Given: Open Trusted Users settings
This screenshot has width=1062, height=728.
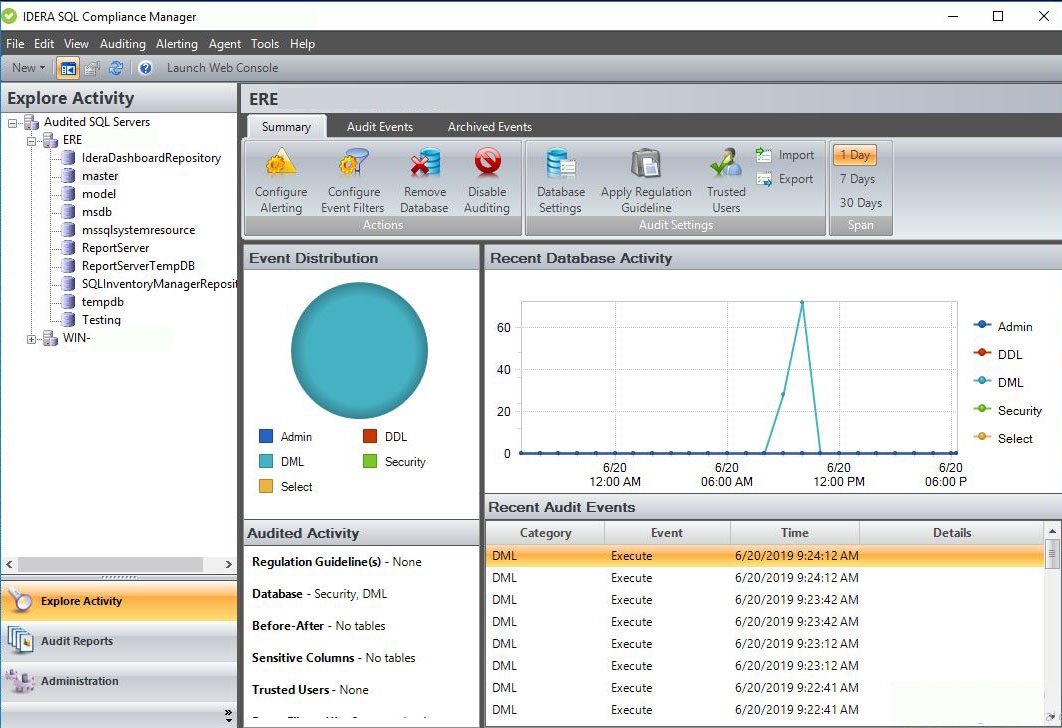Looking at the screenshot, I should pos(726,181).
